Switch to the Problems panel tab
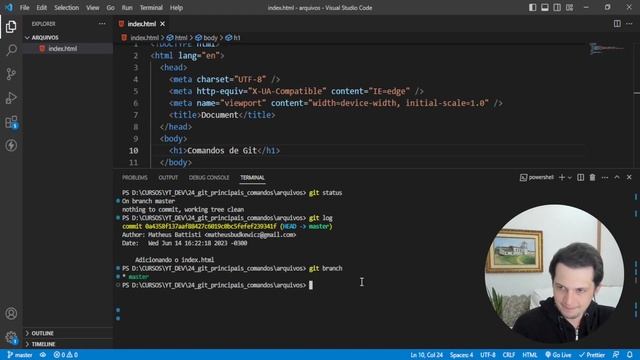The image size is (640, 360). point(135,178)
